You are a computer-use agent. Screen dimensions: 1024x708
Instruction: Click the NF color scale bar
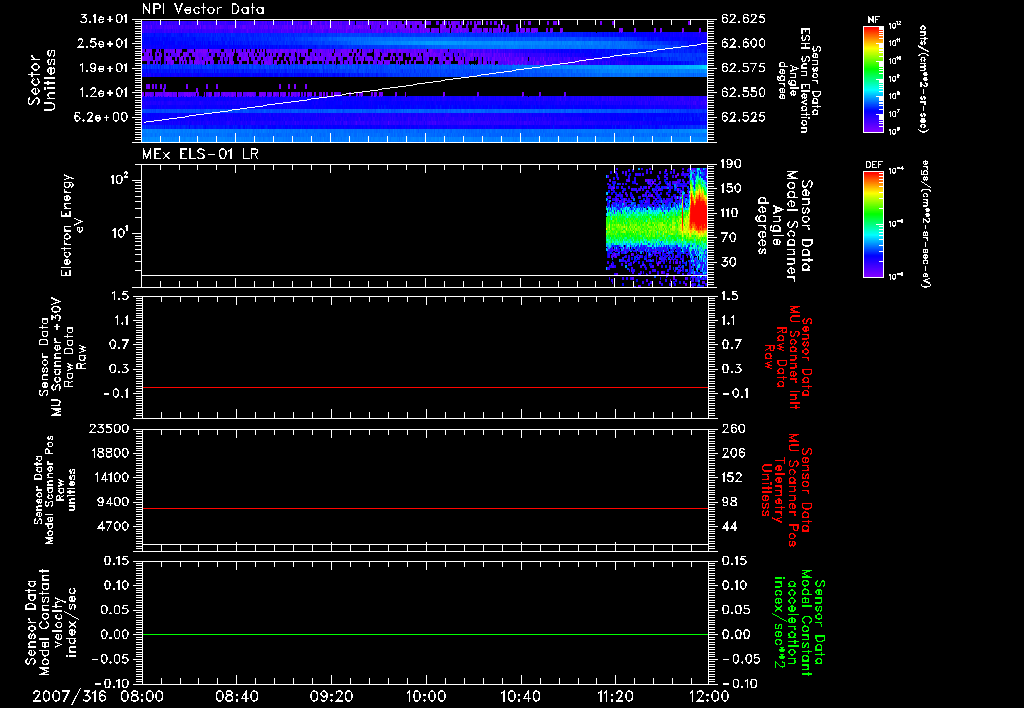(873, 78)
